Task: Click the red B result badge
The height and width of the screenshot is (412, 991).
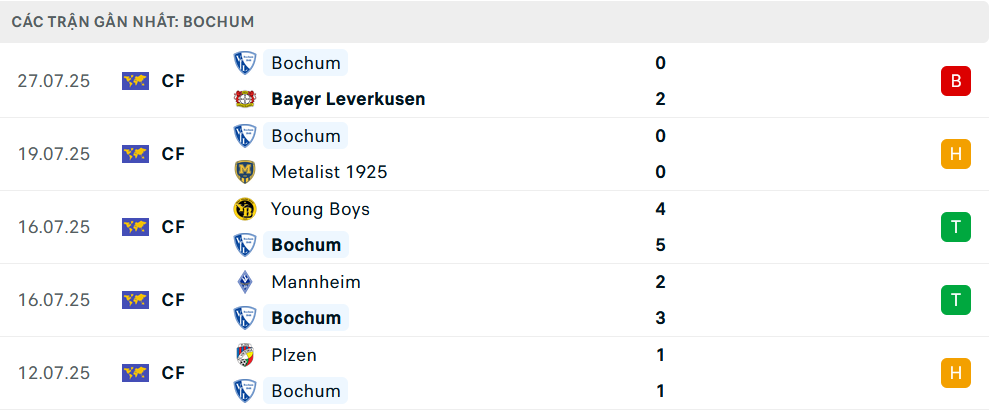Action: (x=956, y=81)
